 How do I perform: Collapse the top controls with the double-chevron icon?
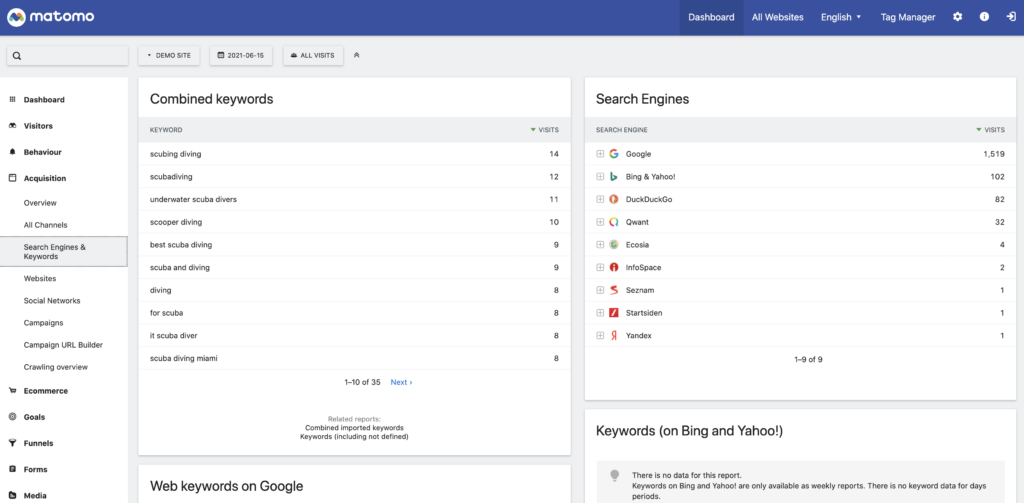point(357,56)
